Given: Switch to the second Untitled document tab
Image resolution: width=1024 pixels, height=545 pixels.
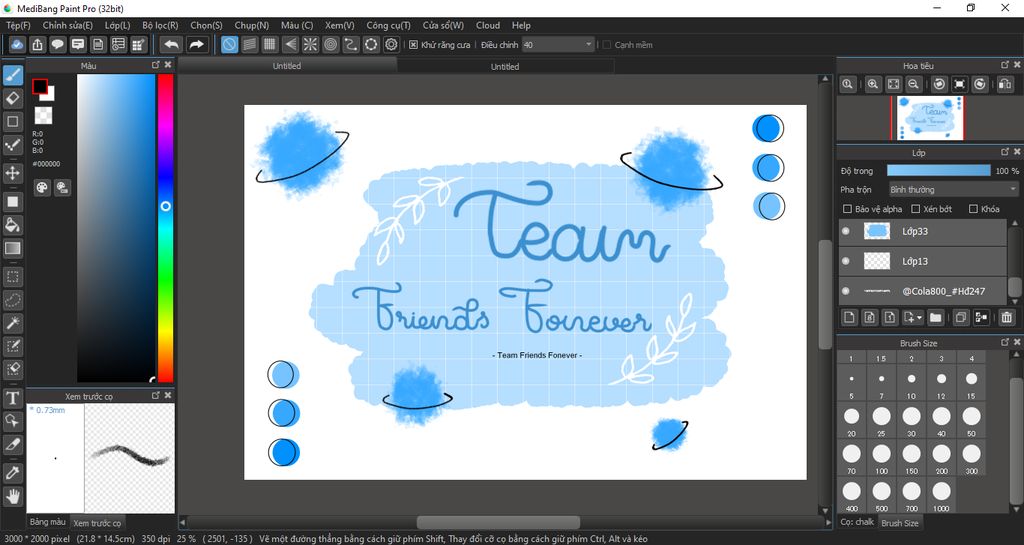Looking at the screenshot, I should 505,67.
